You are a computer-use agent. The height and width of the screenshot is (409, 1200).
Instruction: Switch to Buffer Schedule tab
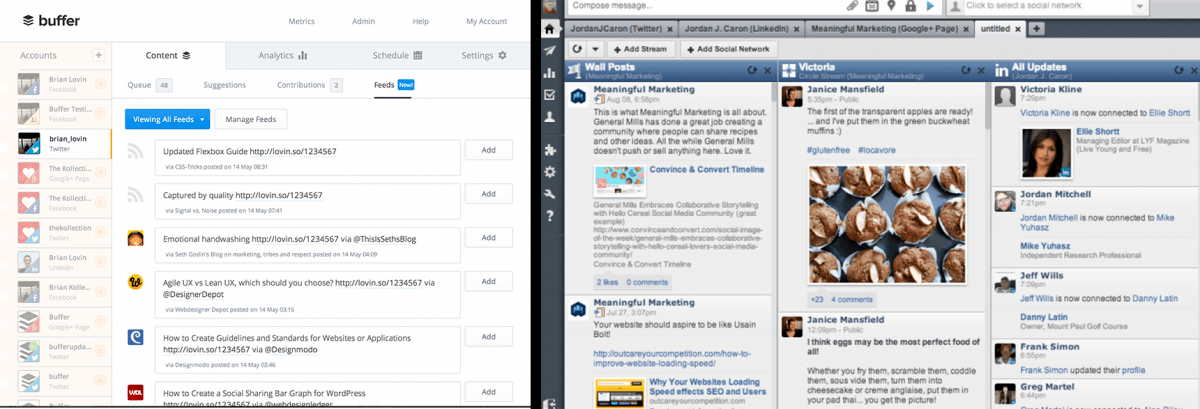point(397,56)
